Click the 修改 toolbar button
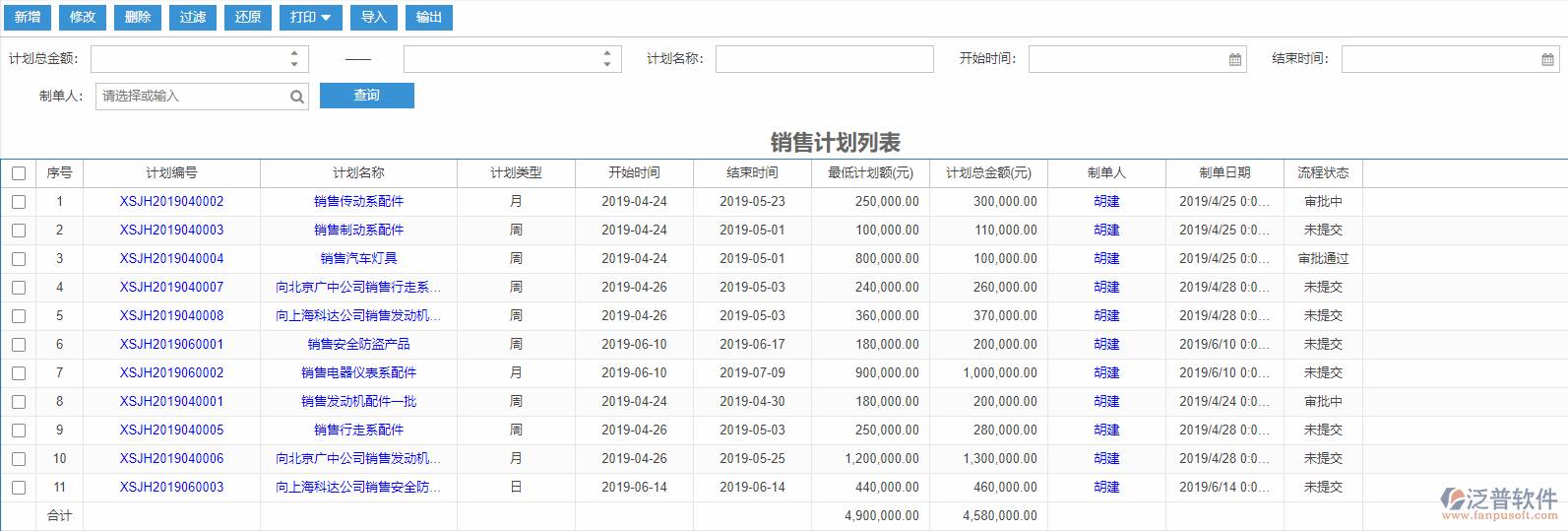This screenshot has width=1568, height=531. click(83, 17)
